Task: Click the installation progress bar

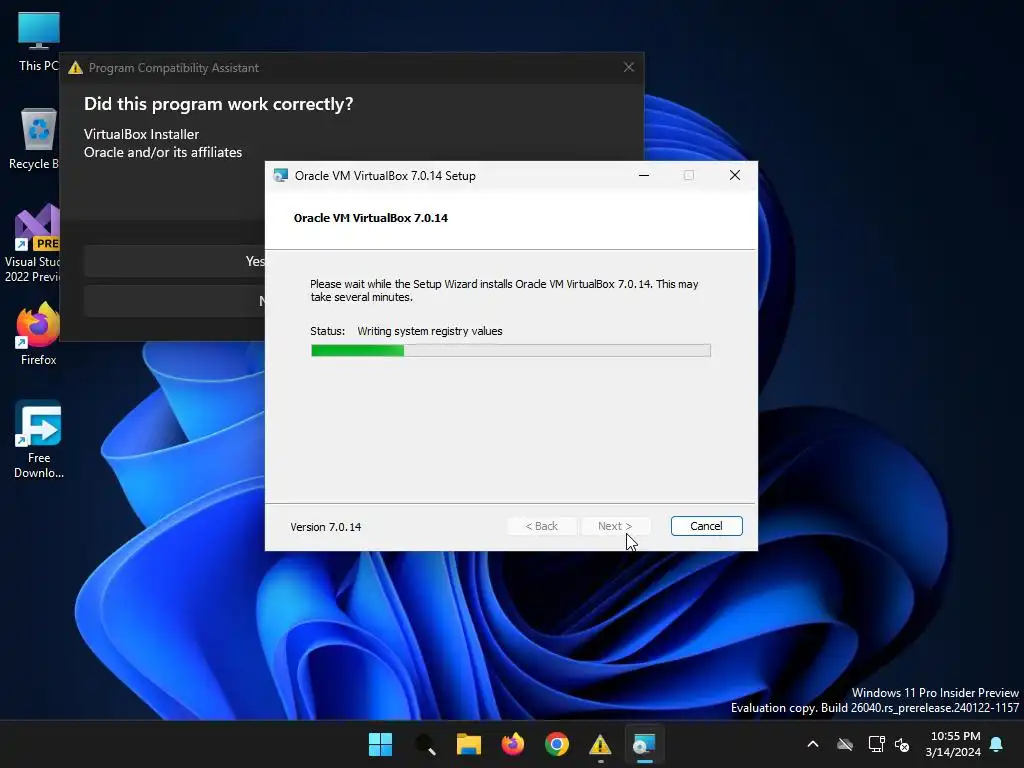Action: [511, 351]
